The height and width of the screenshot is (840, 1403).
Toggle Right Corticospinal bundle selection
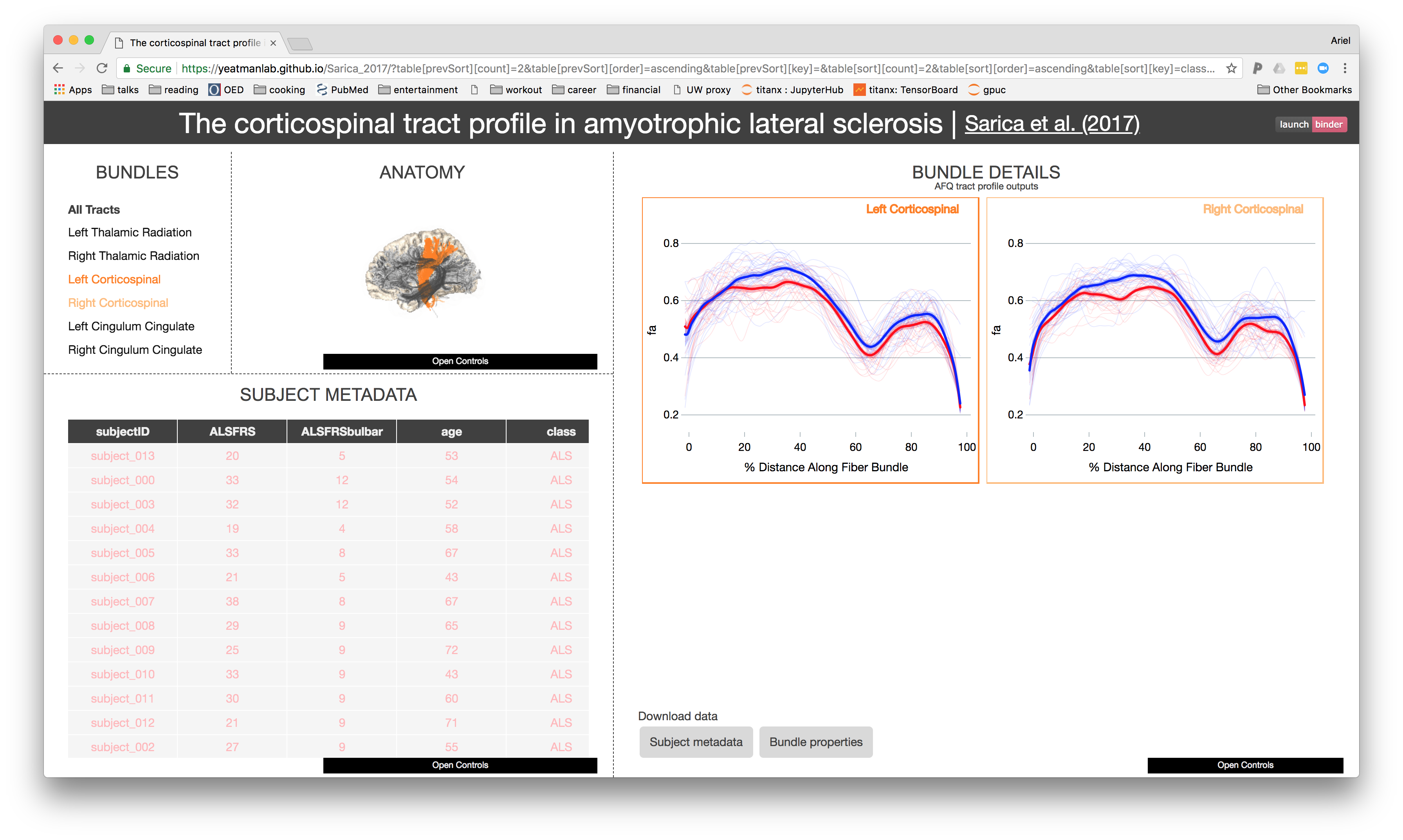(118, 303)
